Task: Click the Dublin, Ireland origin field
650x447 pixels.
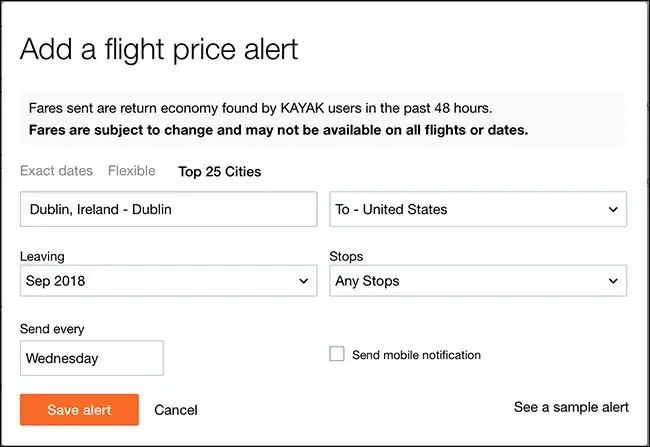Action: (168, 210)
